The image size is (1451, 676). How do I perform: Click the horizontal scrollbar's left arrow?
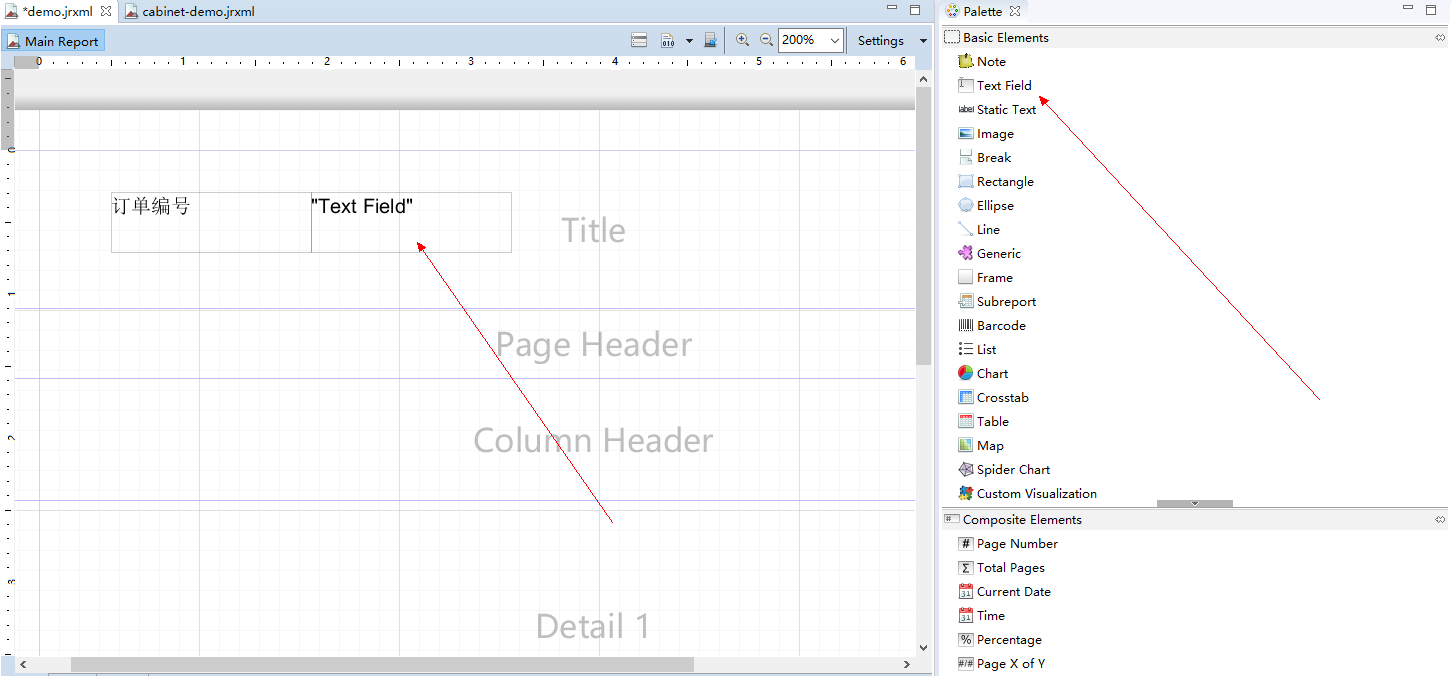(x=23, y=664)
